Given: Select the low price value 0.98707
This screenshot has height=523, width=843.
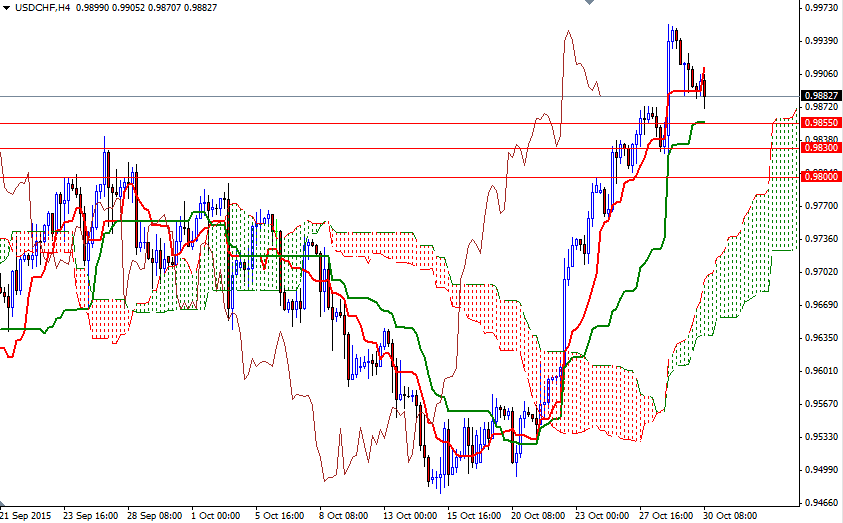Looking at the screenshot, I should (165, 8).
